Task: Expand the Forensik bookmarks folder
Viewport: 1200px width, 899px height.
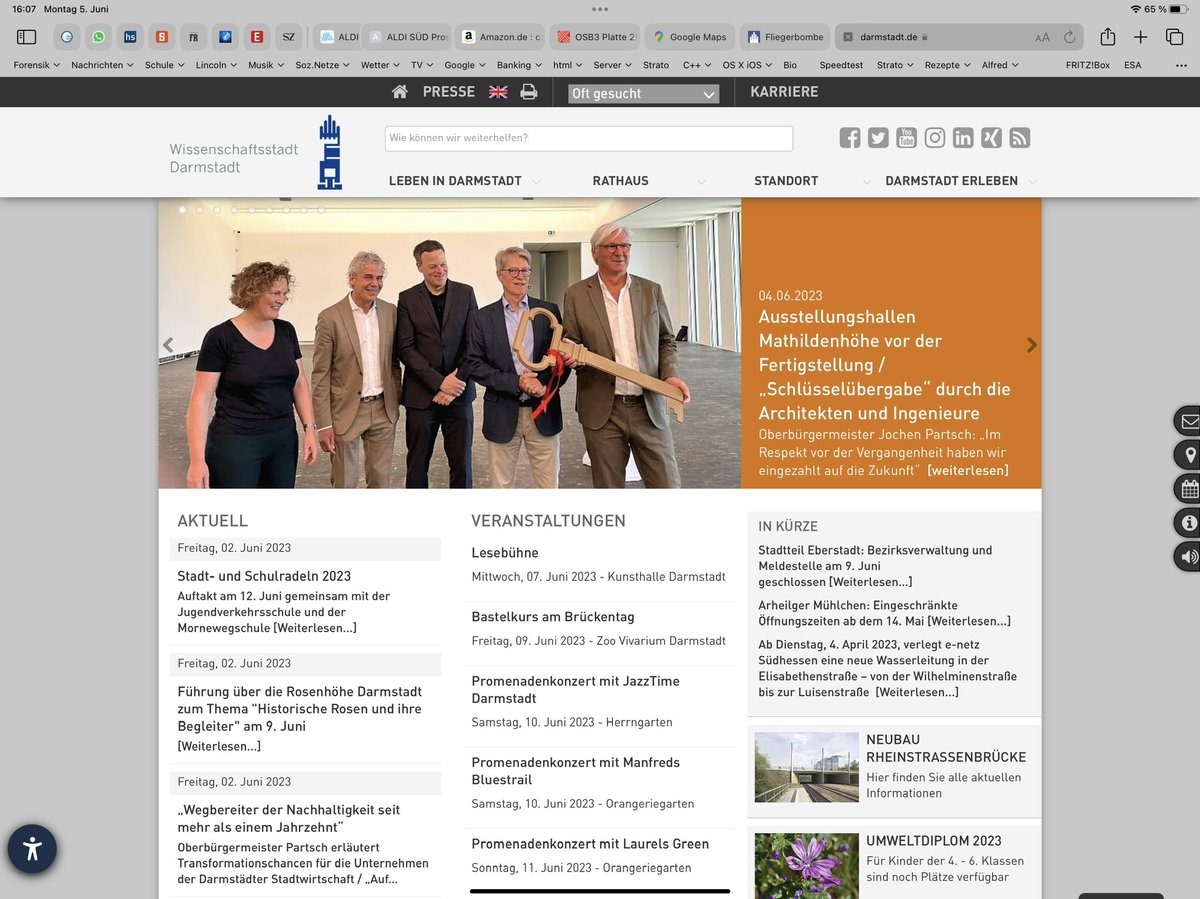Action: point(36,65)
